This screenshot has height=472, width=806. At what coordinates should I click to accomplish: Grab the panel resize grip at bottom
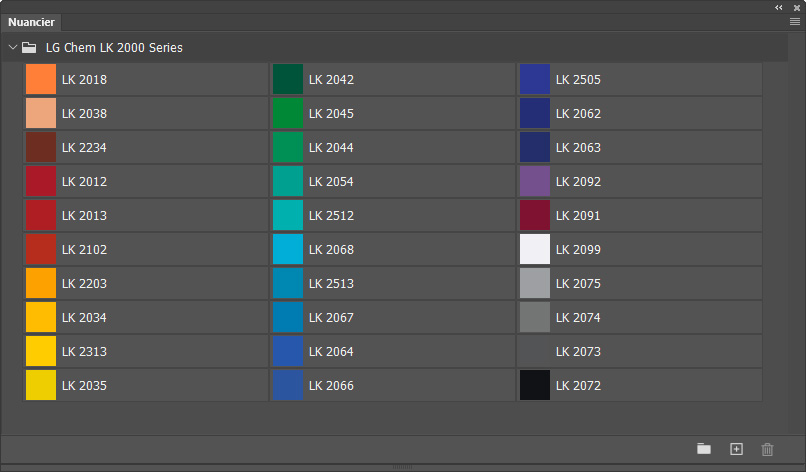pyautogui.click(x=402, y=467)
